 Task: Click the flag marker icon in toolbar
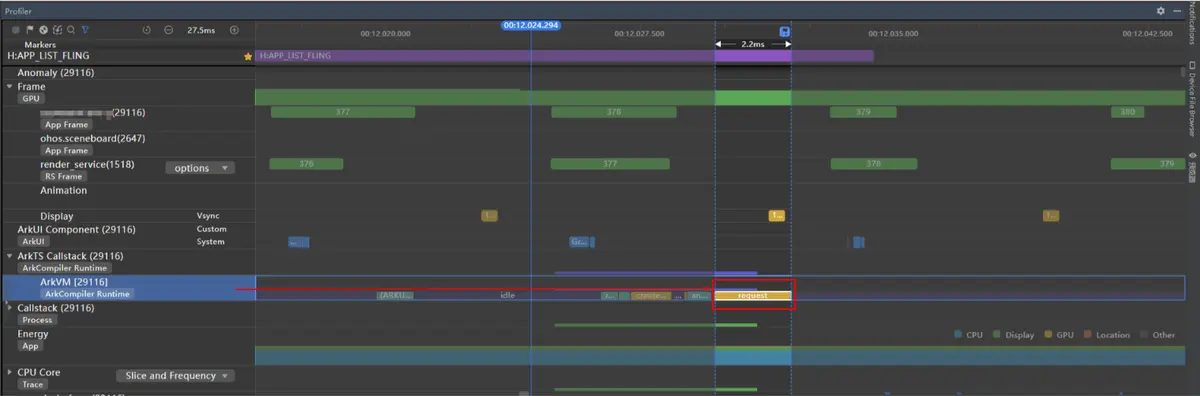click(30, 30)
